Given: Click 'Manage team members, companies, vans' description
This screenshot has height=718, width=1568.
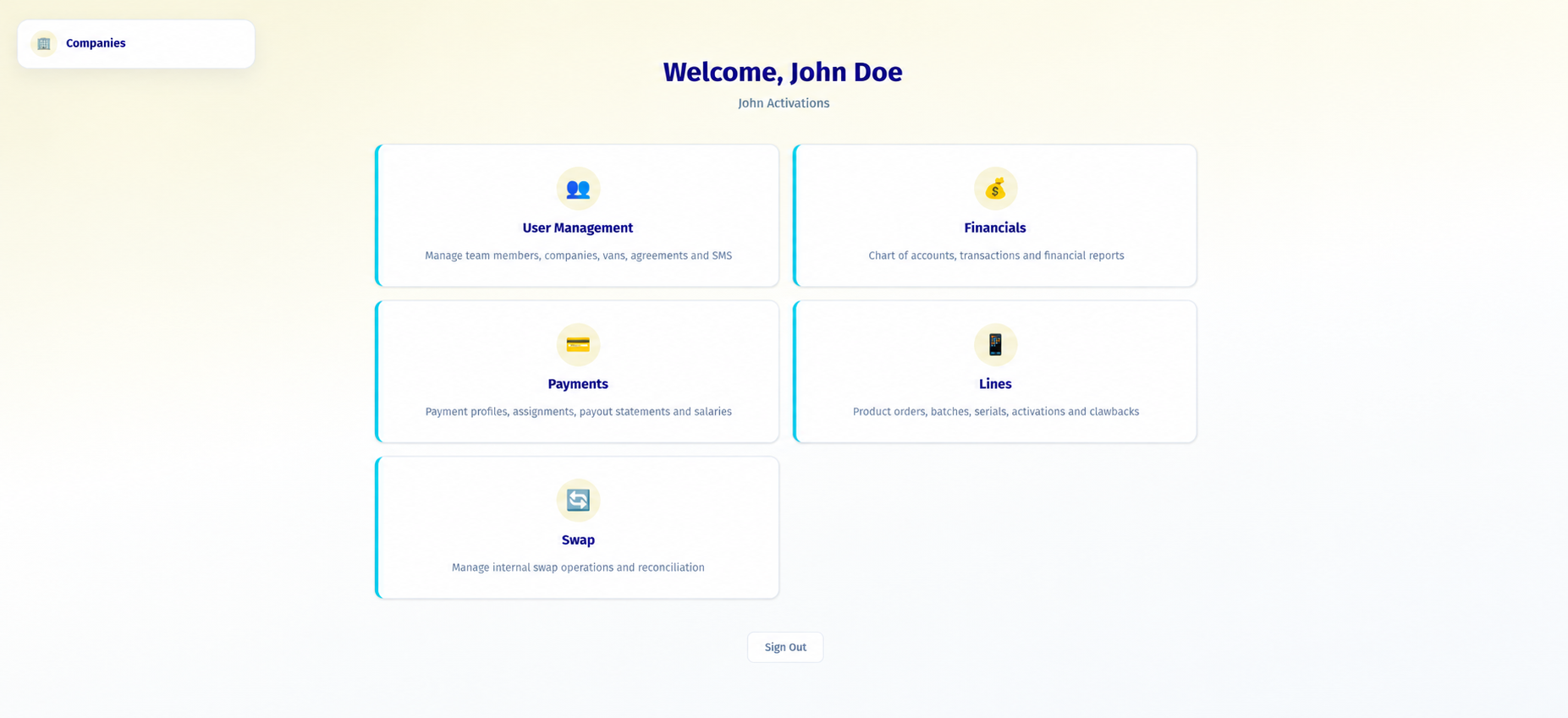Looking at the screenshot, I should 578,255.
